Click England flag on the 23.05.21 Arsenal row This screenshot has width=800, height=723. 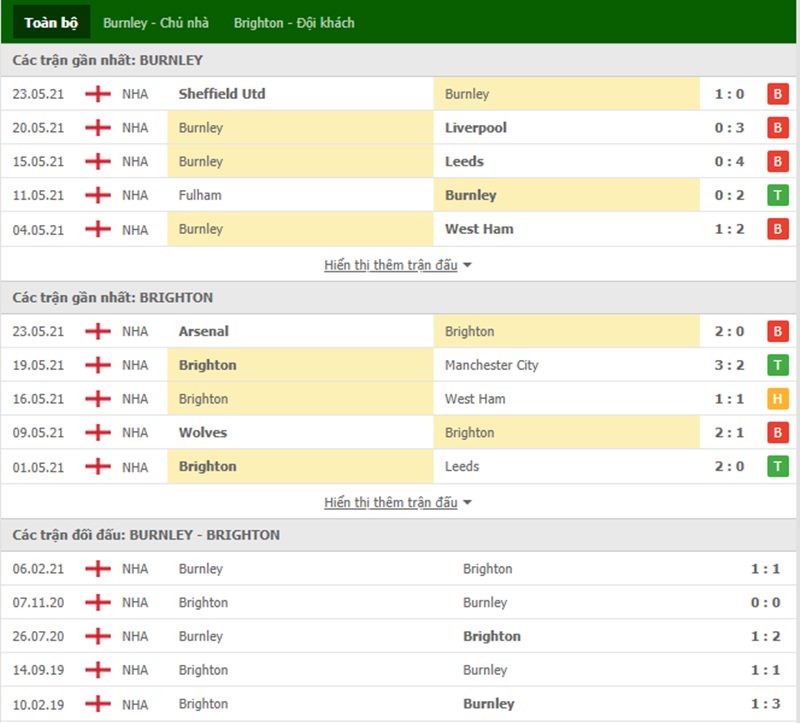98,332
